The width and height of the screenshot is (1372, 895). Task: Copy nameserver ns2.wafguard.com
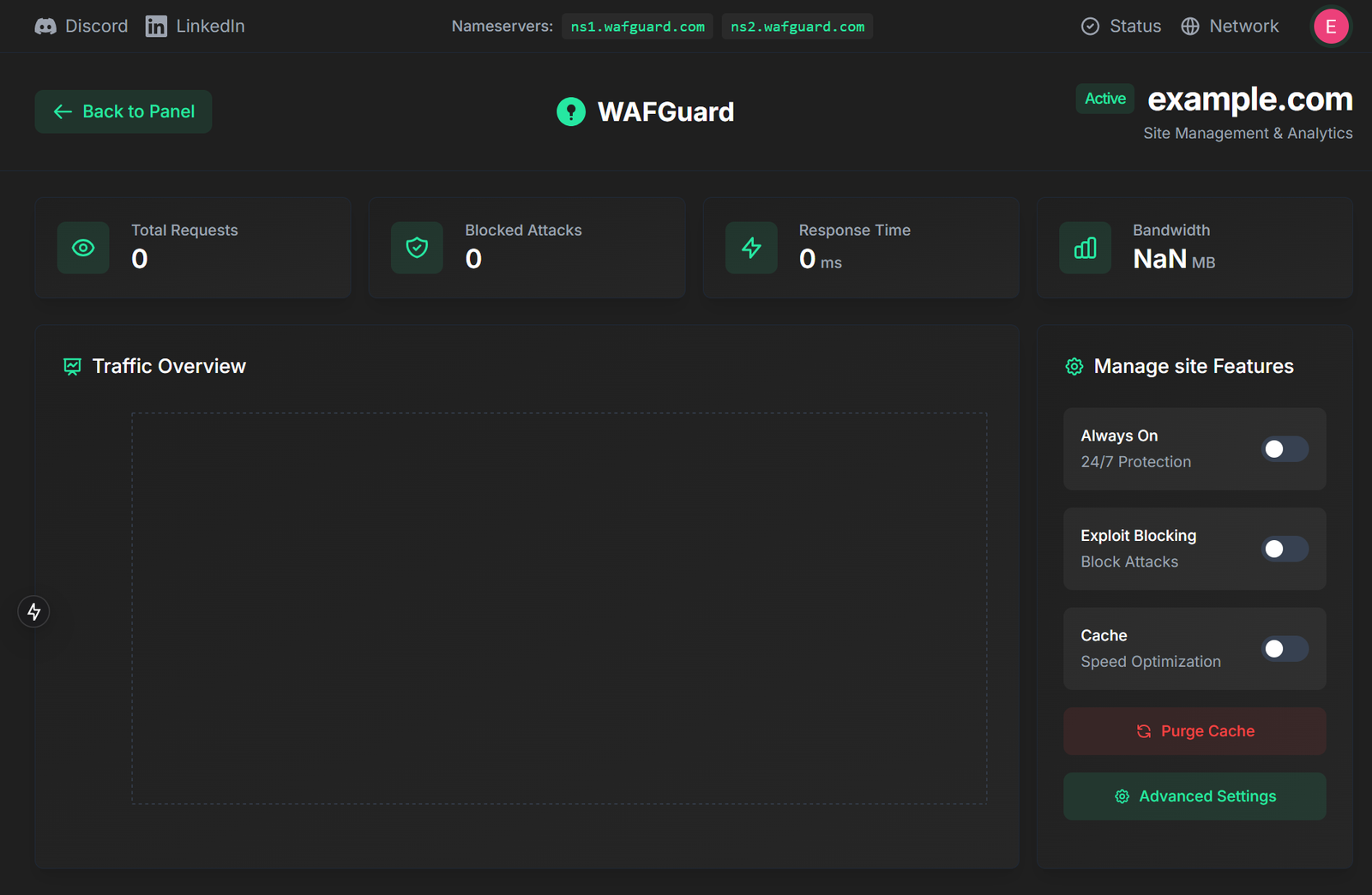coord(797,27)
